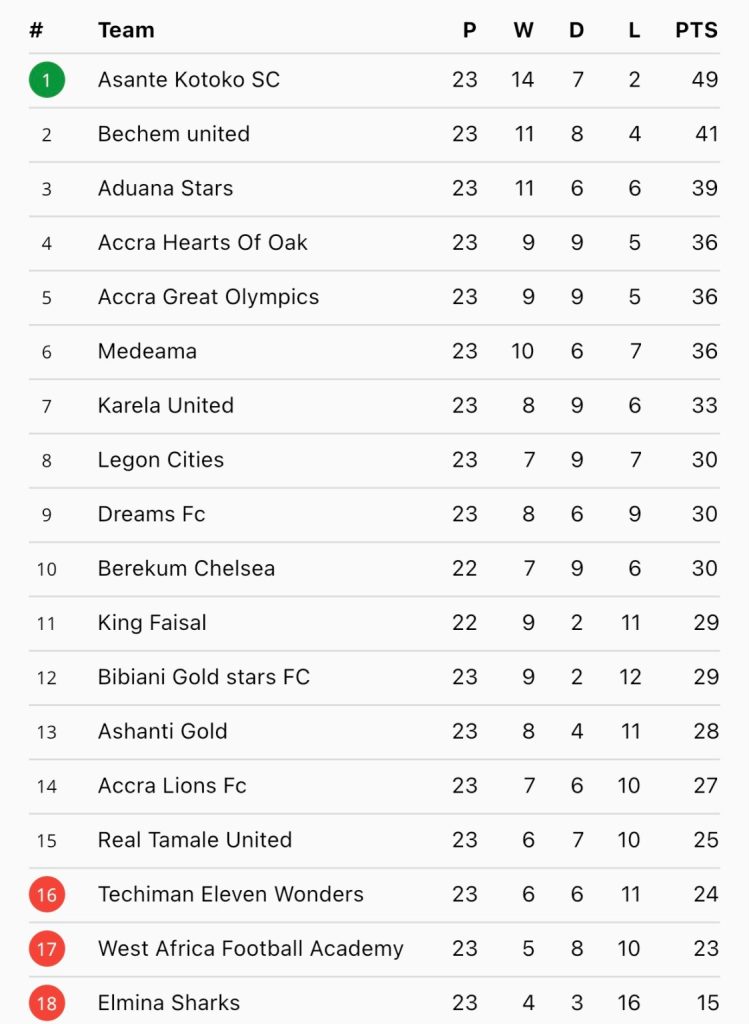Click the W column header

click(523, 30)
